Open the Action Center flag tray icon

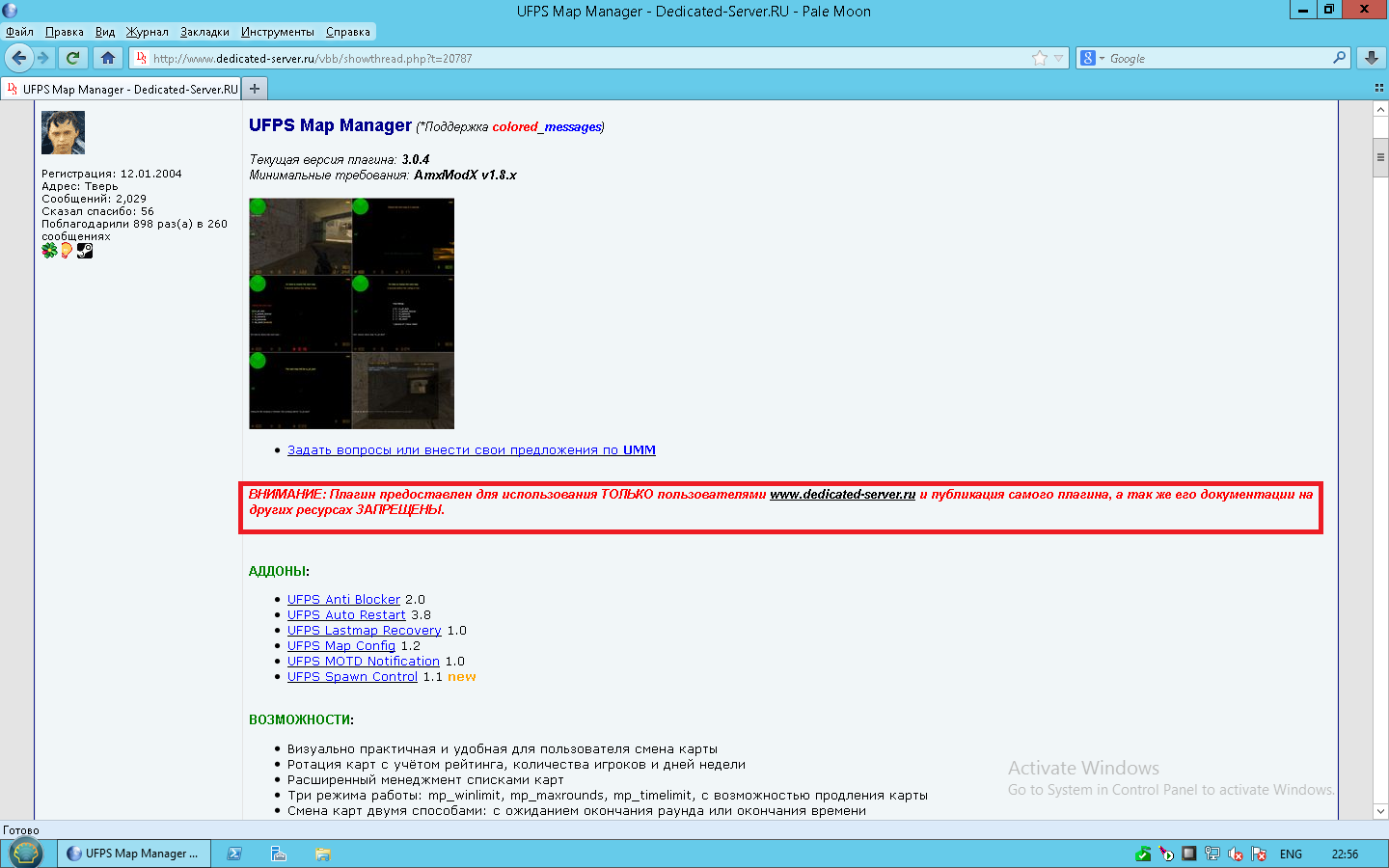1259,854
